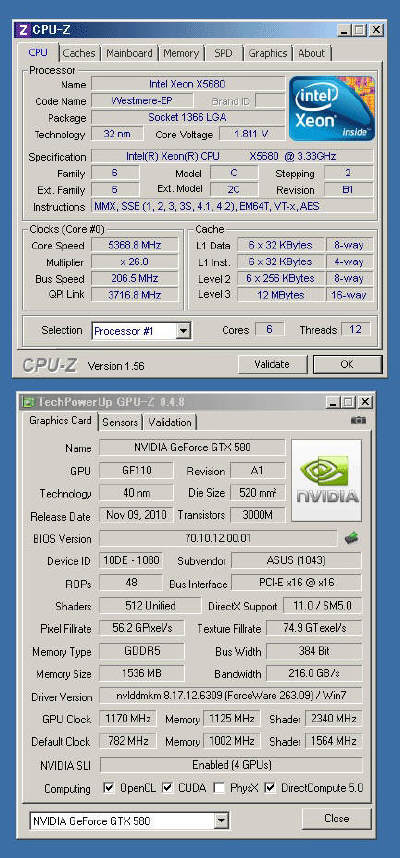Image resolution: width=400 pixels, height=858 pixels.
Task: Click the Validate button
Action: pos(272,364)
